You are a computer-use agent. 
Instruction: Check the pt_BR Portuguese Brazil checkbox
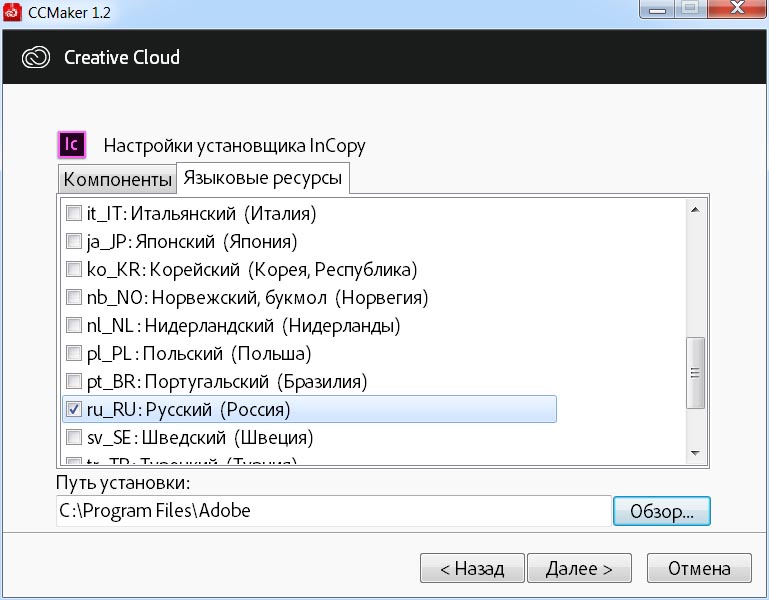[x=74, y=381]
